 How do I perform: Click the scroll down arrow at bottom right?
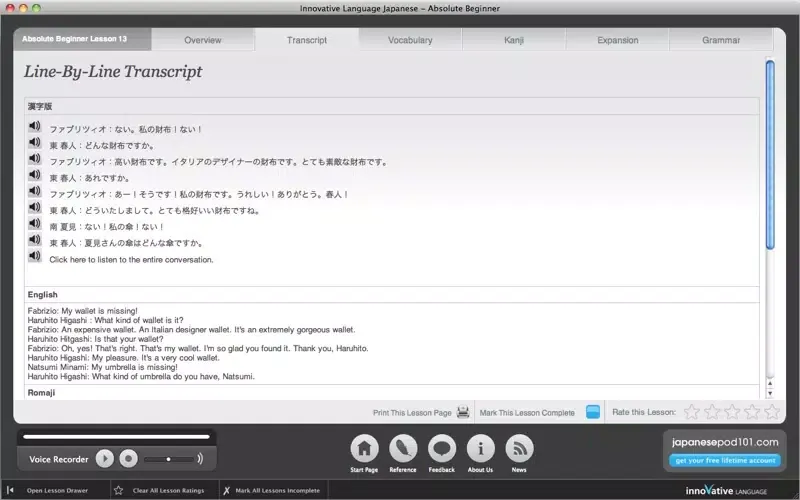coord(770,393)
